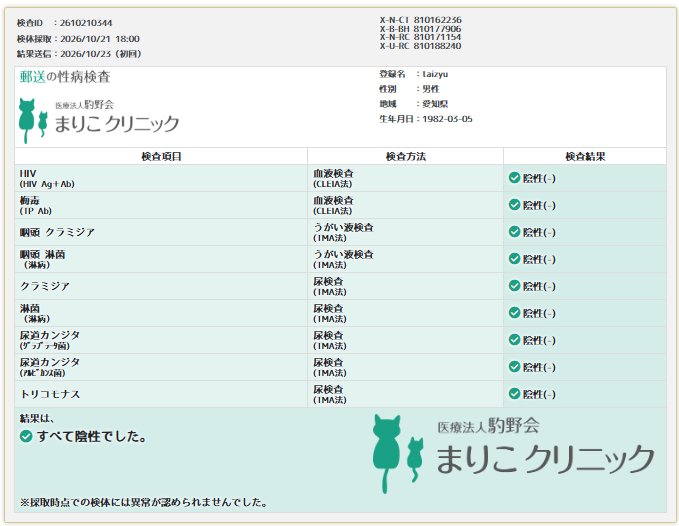Click the 採取時点での検体 footnote text
679x526 pixels.
[143, 502]
